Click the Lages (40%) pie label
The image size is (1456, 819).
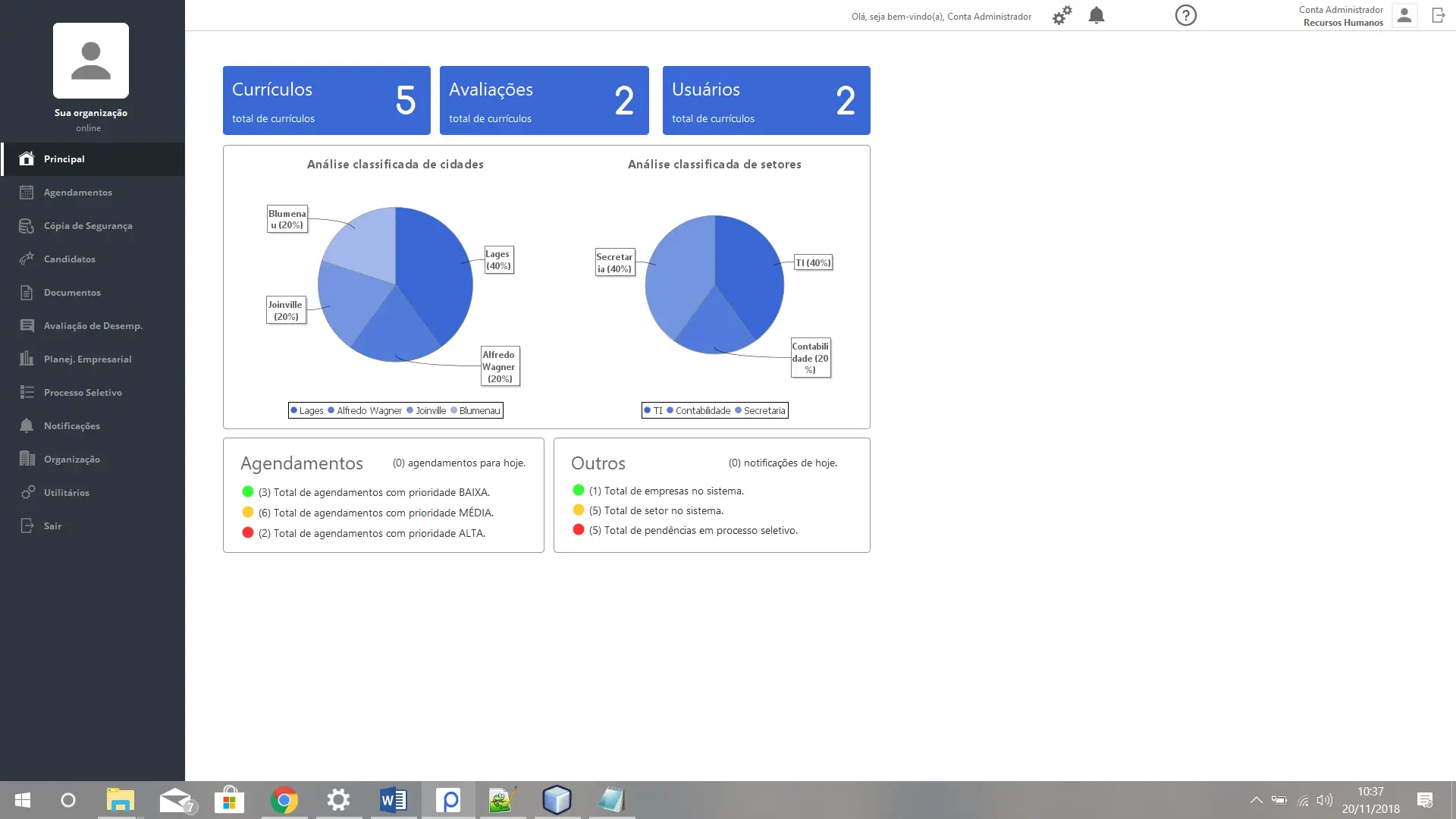[x=498, y=259]
